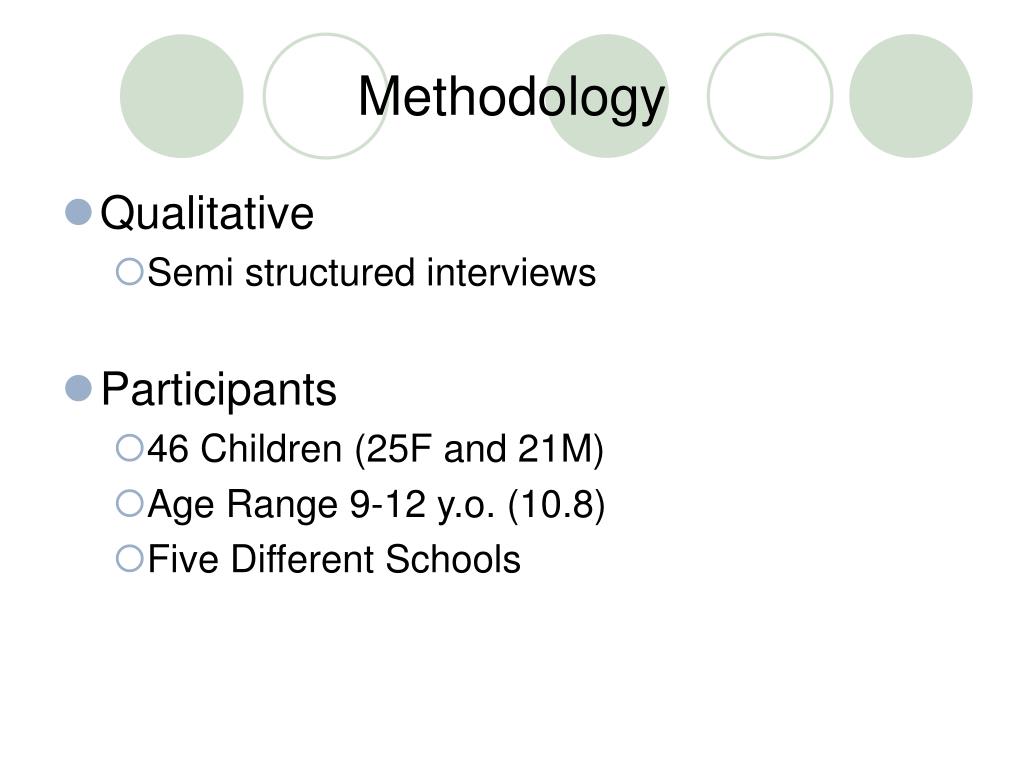1024x768 pixels.
Task: Click the hollow bullet before Five Different Schools
Action: tap(129, 559)
